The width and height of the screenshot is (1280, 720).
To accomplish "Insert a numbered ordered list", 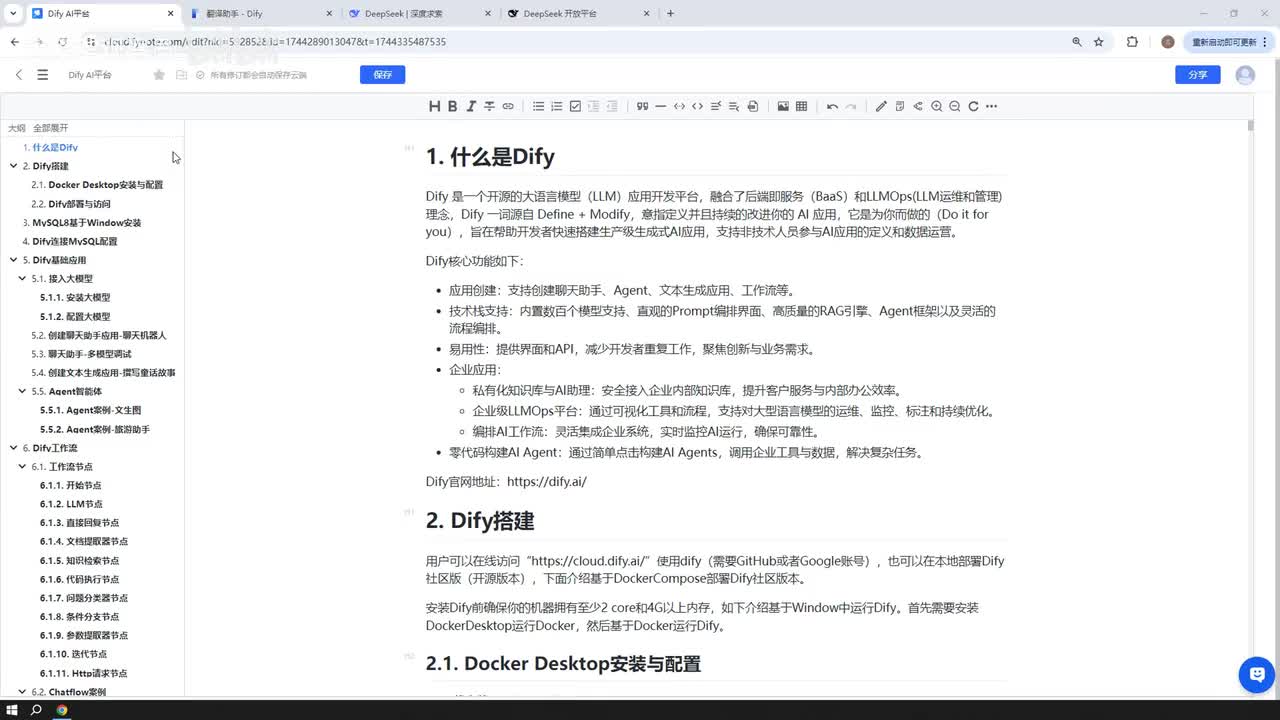I will point(557,106).
